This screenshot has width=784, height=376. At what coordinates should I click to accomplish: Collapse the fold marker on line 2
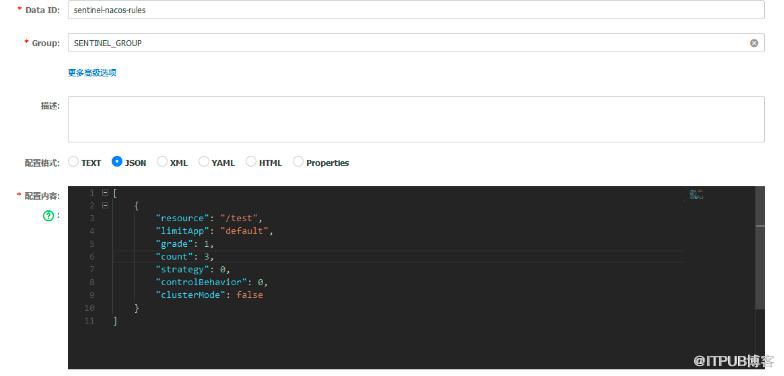coord(105,205)
